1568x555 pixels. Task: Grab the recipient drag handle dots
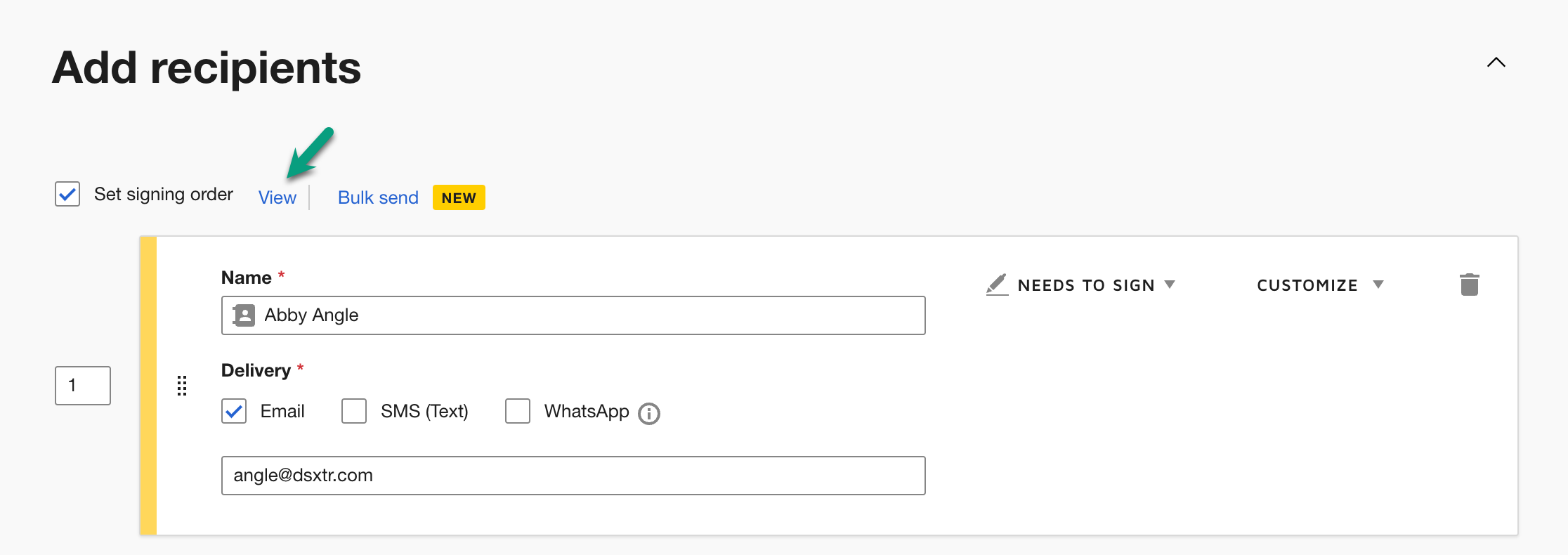point(182,386)
